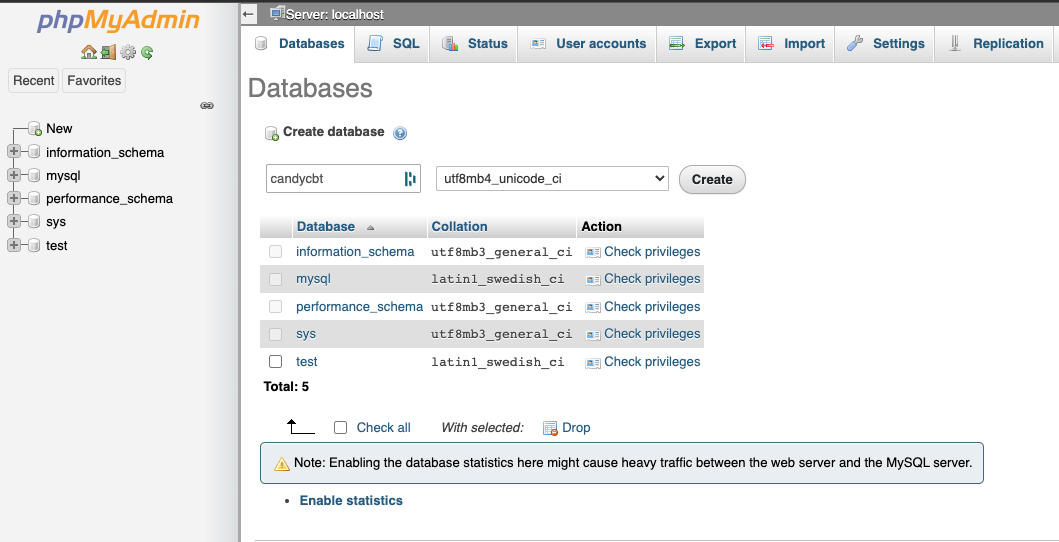Collapse navigation panel with left arrow
This screenshot has width=1059, height=542.
249,13
